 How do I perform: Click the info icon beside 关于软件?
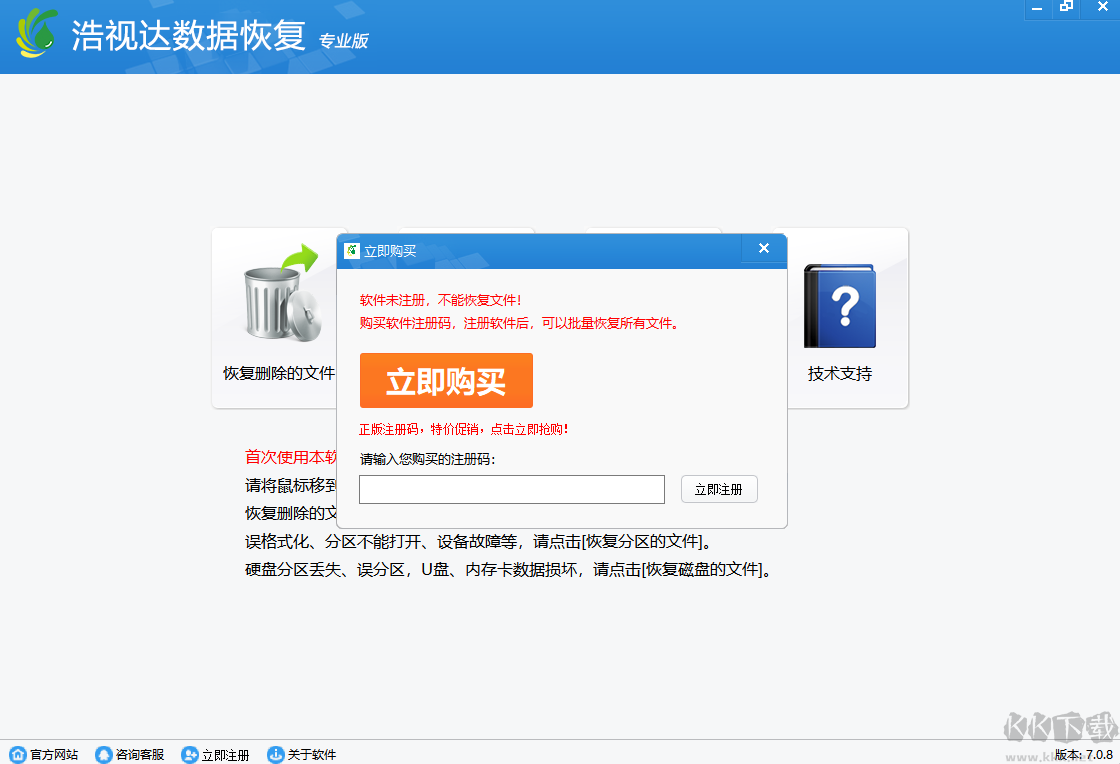[x=274, y=755]
